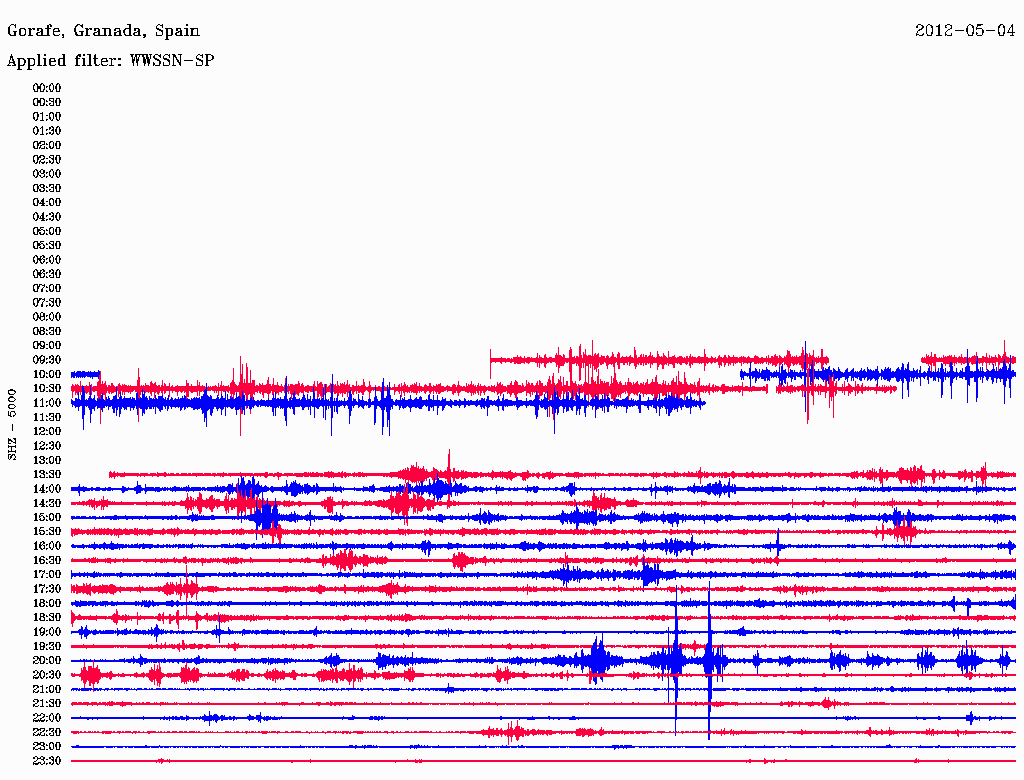Click the 01:30 time label
This screenshot has height=780, width=1024.
(x=47, y=131)
